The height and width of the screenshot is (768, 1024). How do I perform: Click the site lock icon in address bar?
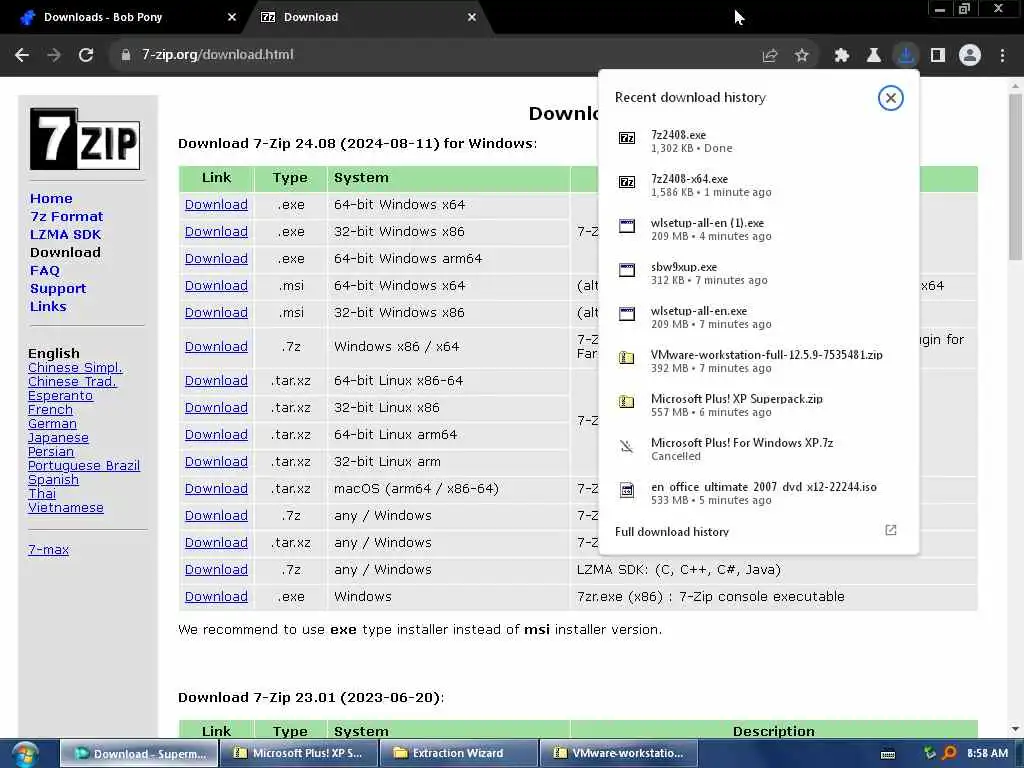click(125, 55)
